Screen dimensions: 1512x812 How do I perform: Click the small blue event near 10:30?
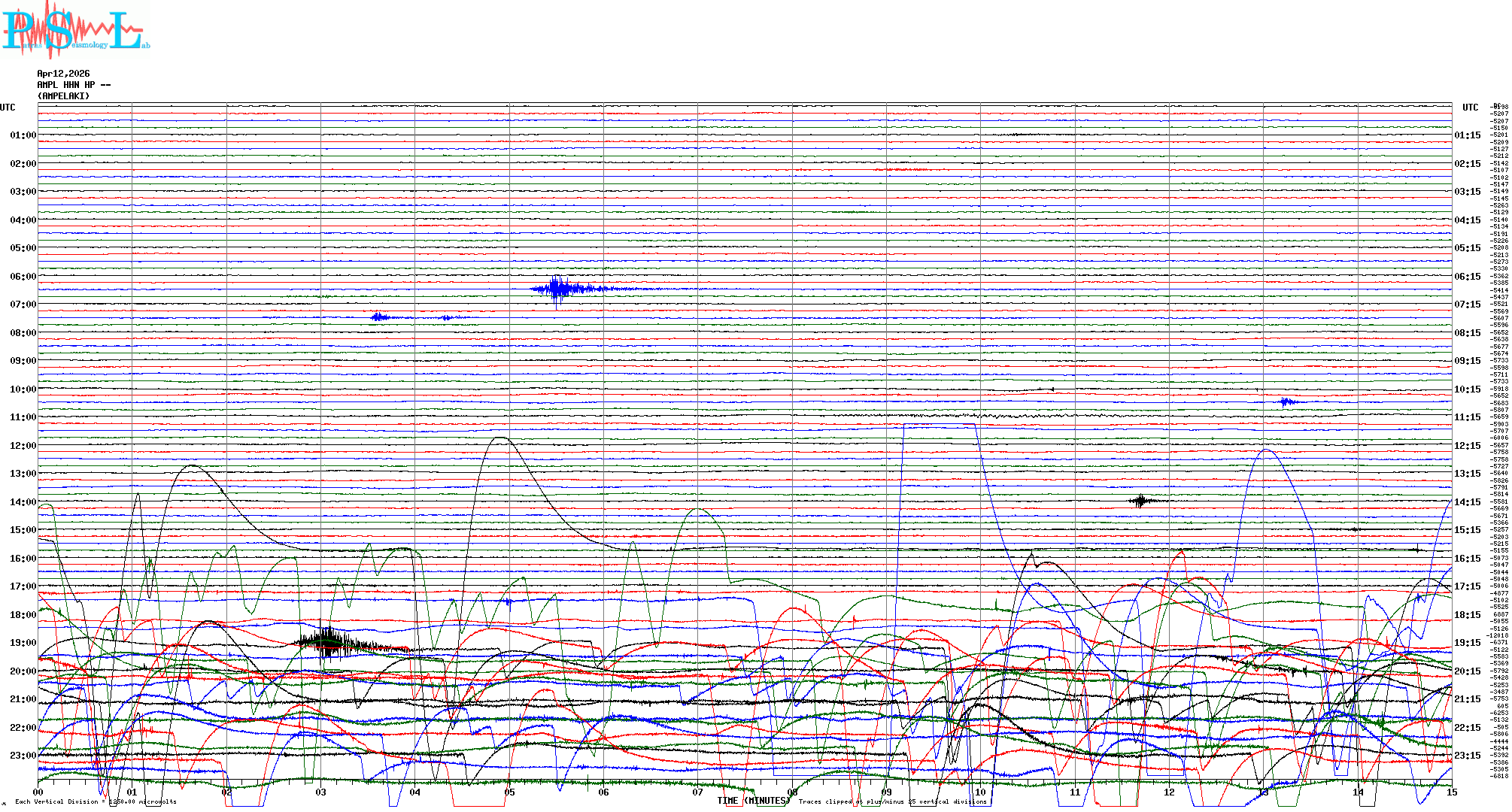click(x=1287, y=401)
